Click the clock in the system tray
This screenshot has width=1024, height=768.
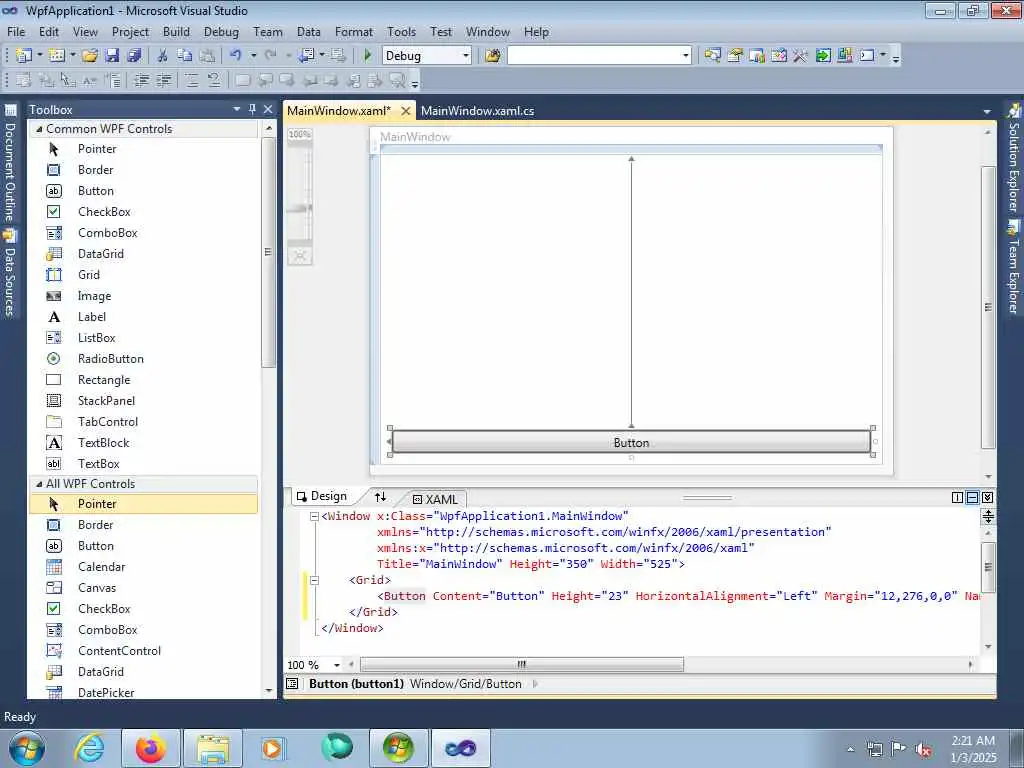(973, 749)
